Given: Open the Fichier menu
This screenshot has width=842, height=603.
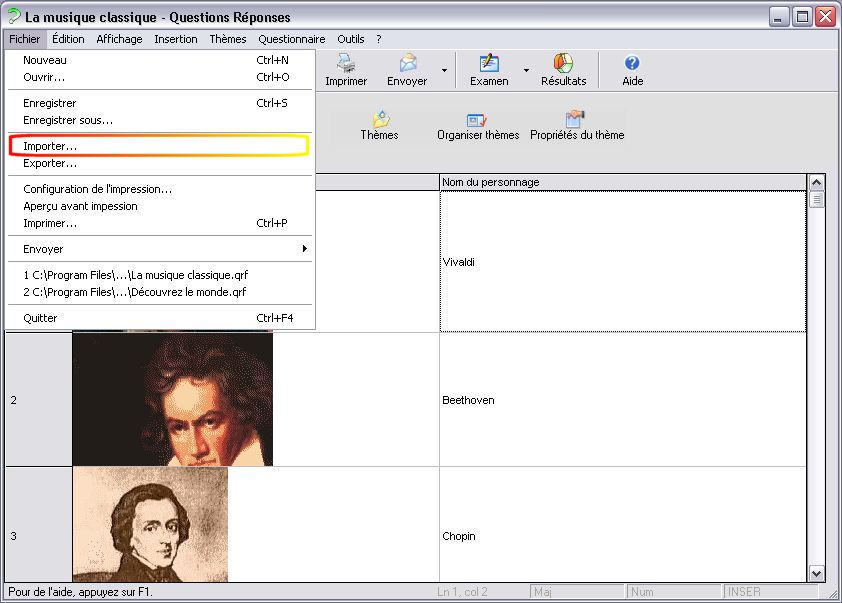Looking at the screenshot, I should pos(25,39).
